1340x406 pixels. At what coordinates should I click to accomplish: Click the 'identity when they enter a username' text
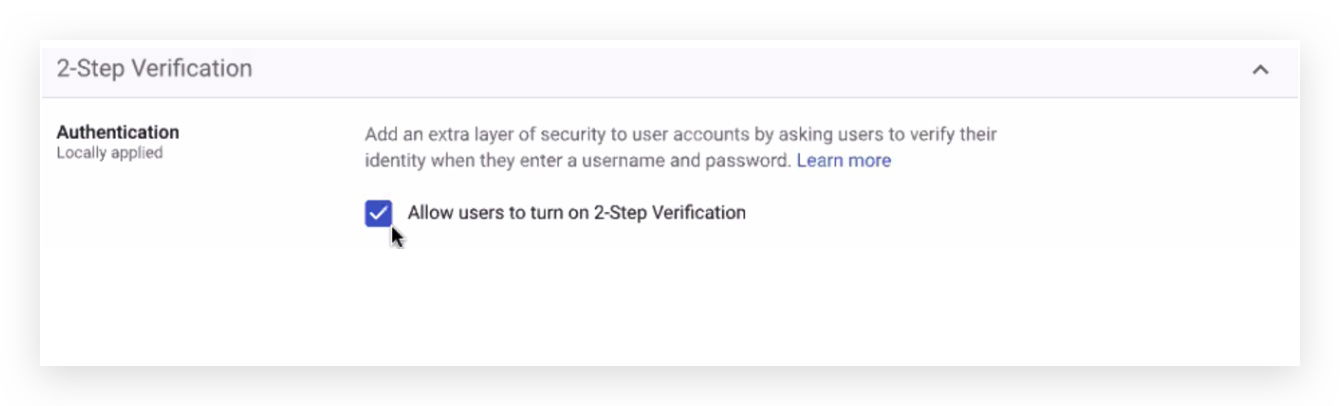click(x=520, y=160)
